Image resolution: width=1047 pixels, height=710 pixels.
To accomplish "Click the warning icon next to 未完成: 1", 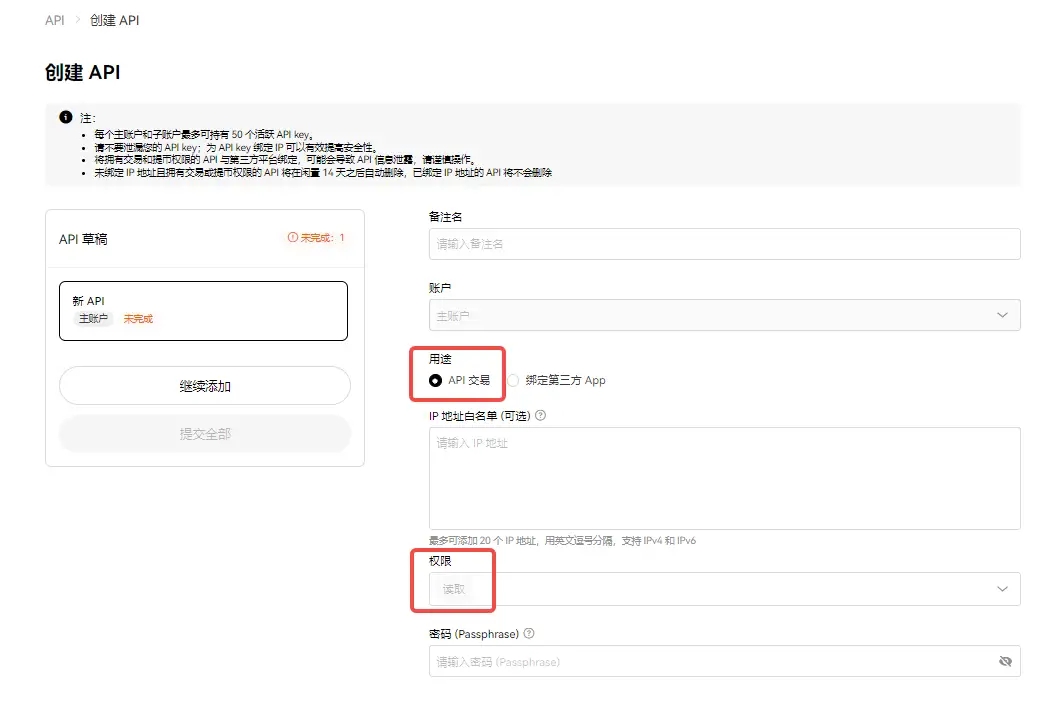I will pos(292,238).
